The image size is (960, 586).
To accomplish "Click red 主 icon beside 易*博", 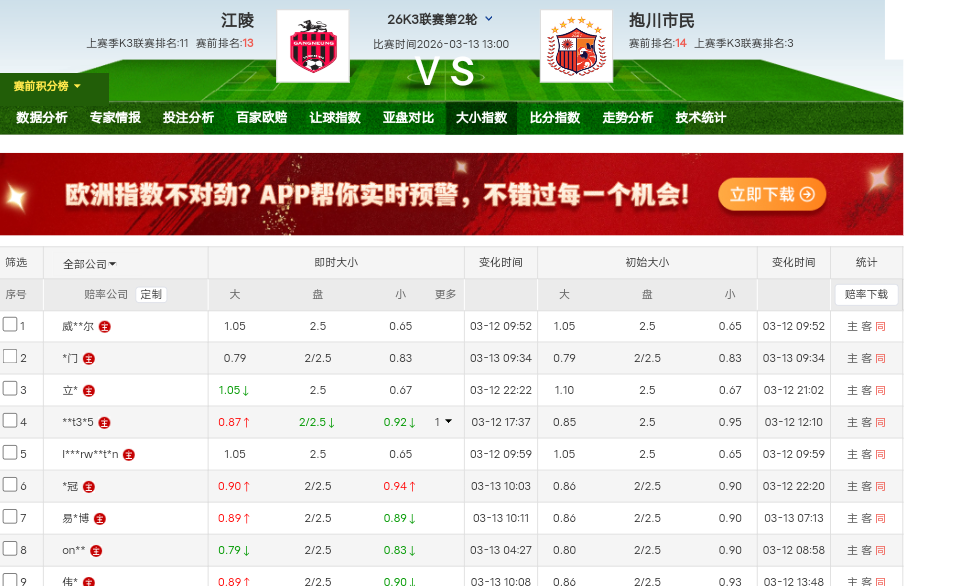I will tap(99, 518).
